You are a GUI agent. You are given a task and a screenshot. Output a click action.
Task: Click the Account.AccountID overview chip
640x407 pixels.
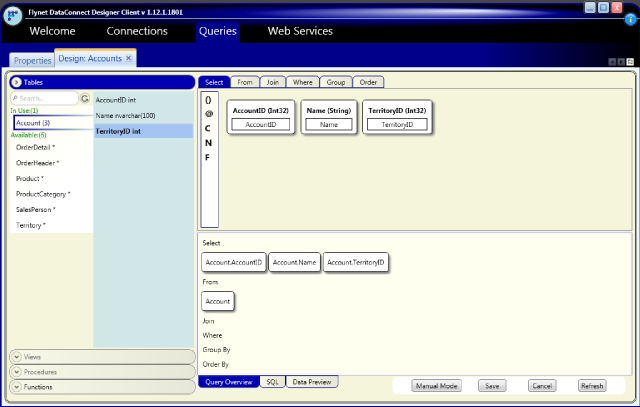click(x=233, y=262)
